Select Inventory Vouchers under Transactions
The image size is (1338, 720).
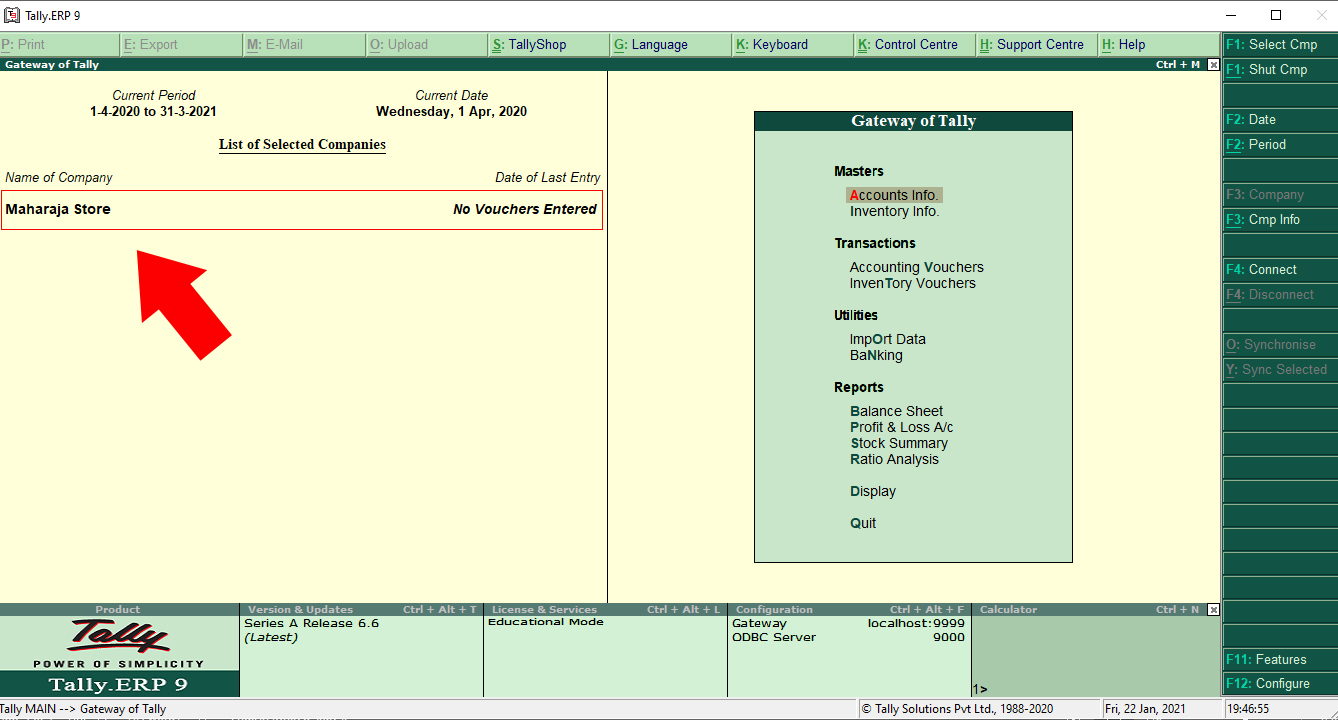[x=912, y=283]
